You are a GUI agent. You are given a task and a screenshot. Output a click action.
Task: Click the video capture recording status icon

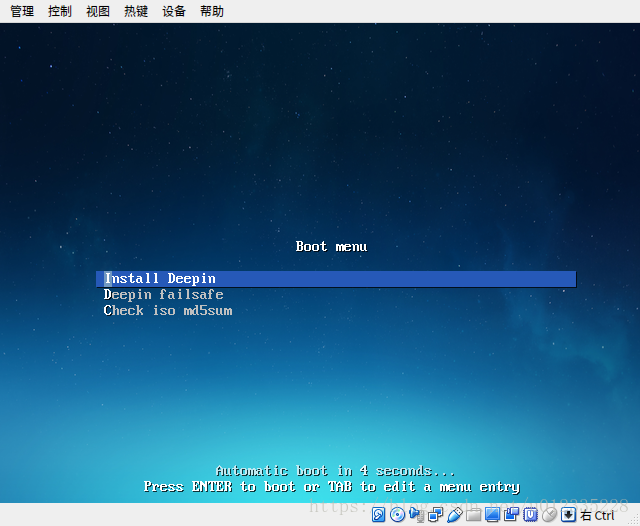pyautogui.click(x=511, y=515)
